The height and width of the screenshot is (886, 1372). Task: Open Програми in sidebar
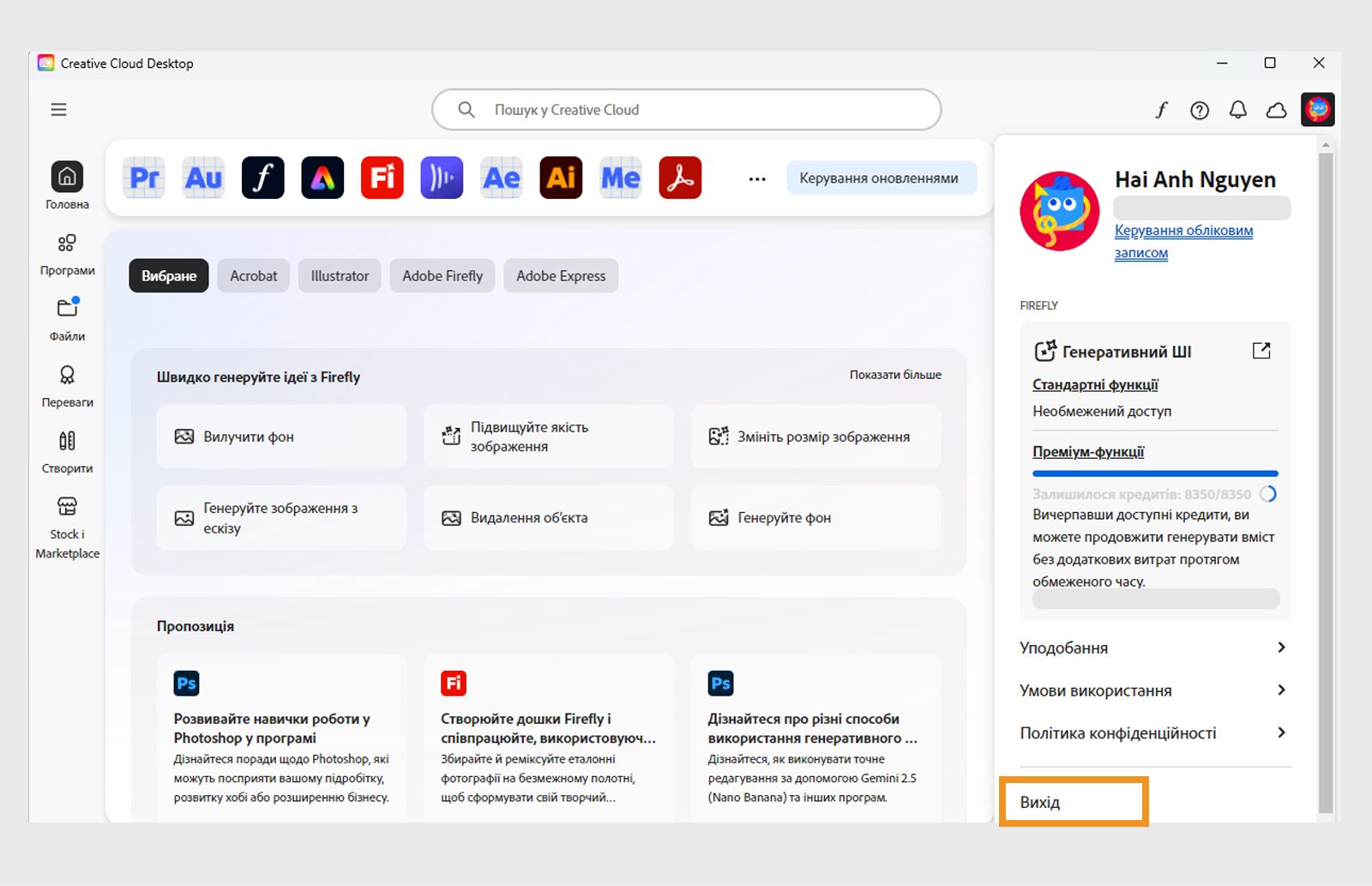pos(67,255)
